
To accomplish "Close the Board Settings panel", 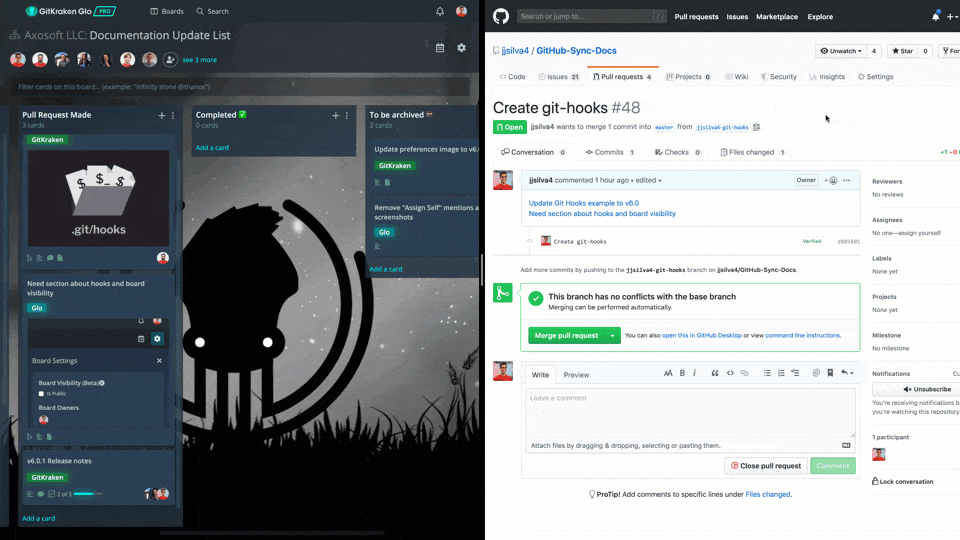I will (159, 361).
